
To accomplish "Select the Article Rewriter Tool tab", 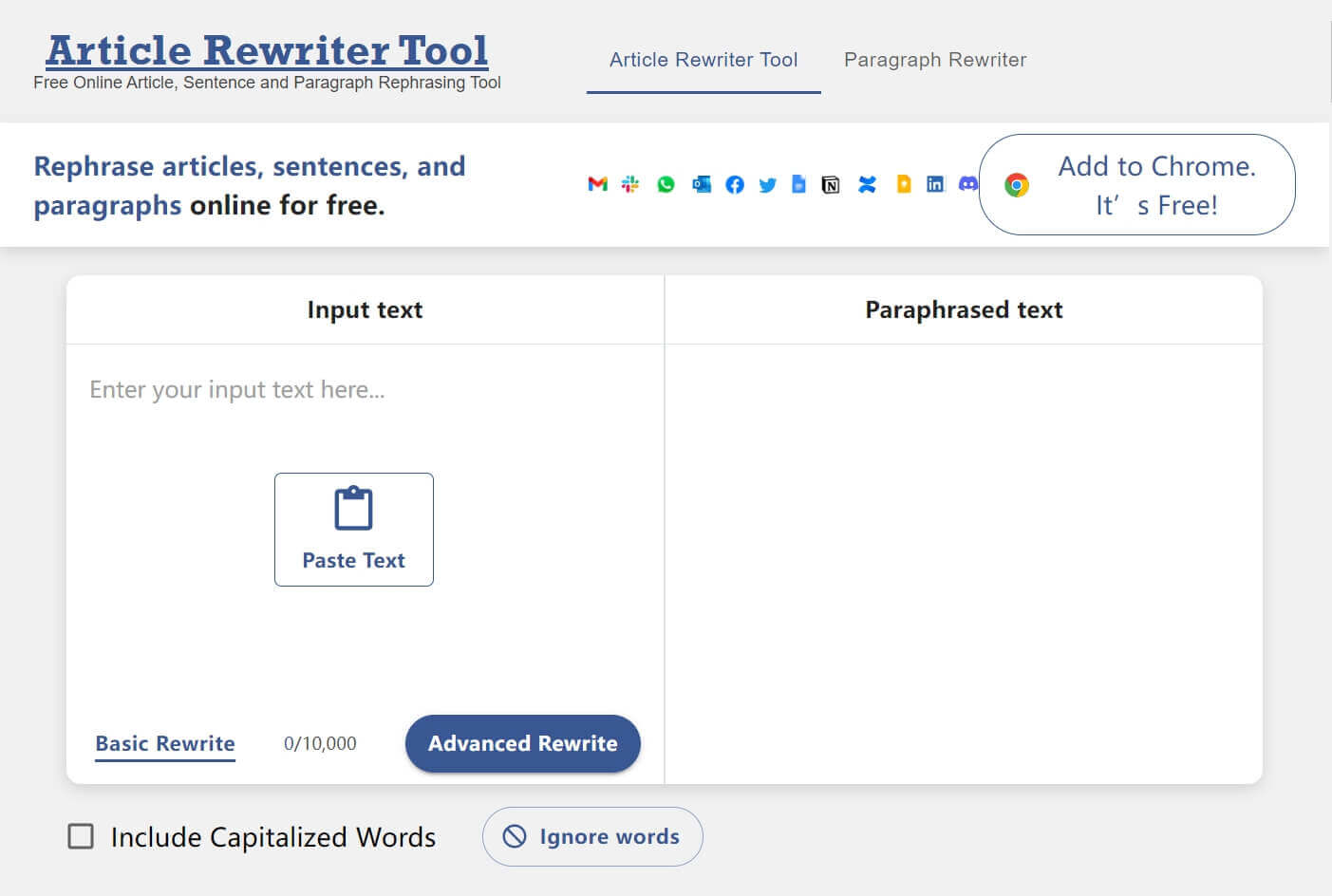I will (704, 60).
